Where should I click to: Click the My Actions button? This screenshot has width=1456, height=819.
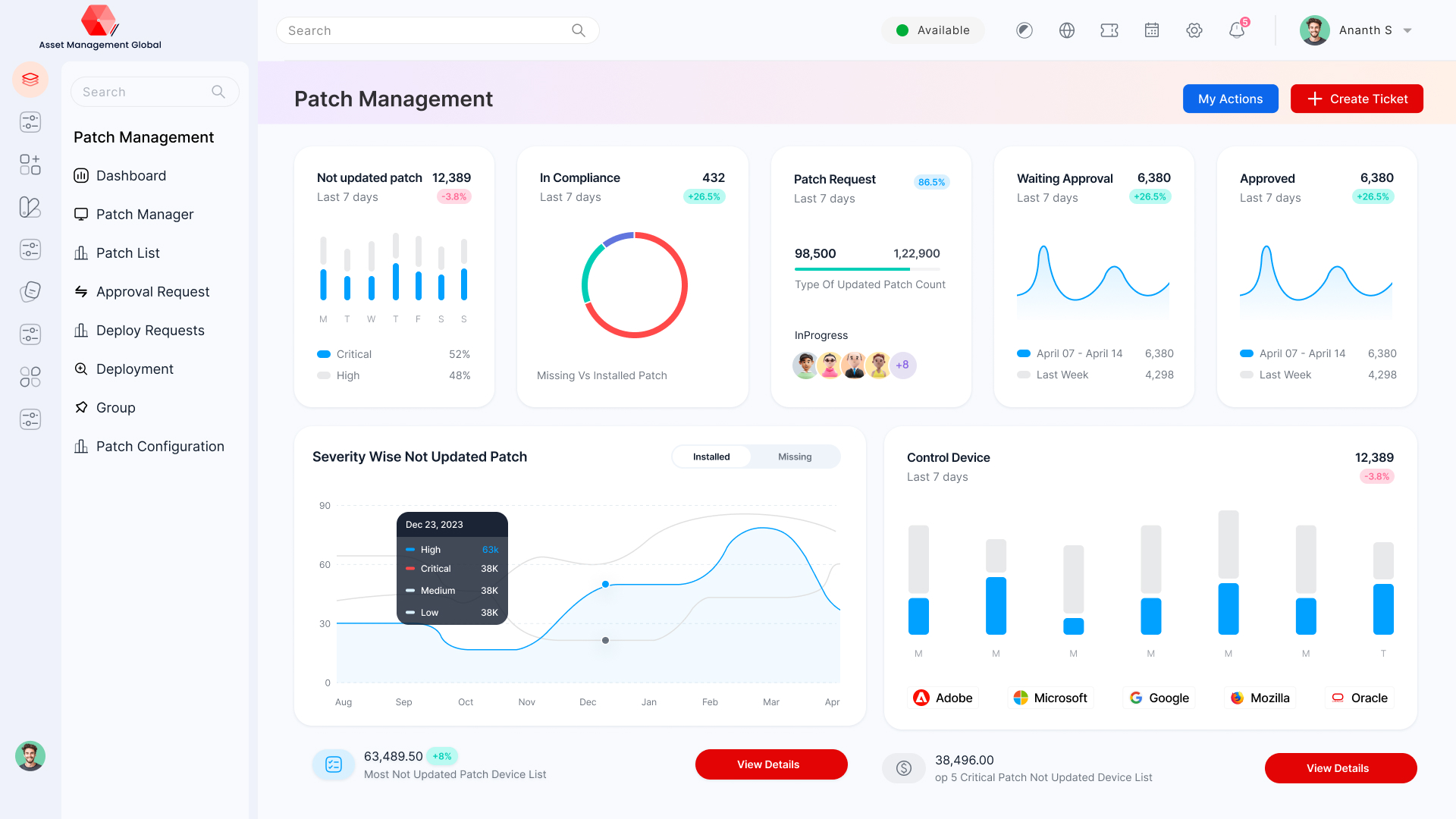pyautogui.click(x=1230, y=99)
